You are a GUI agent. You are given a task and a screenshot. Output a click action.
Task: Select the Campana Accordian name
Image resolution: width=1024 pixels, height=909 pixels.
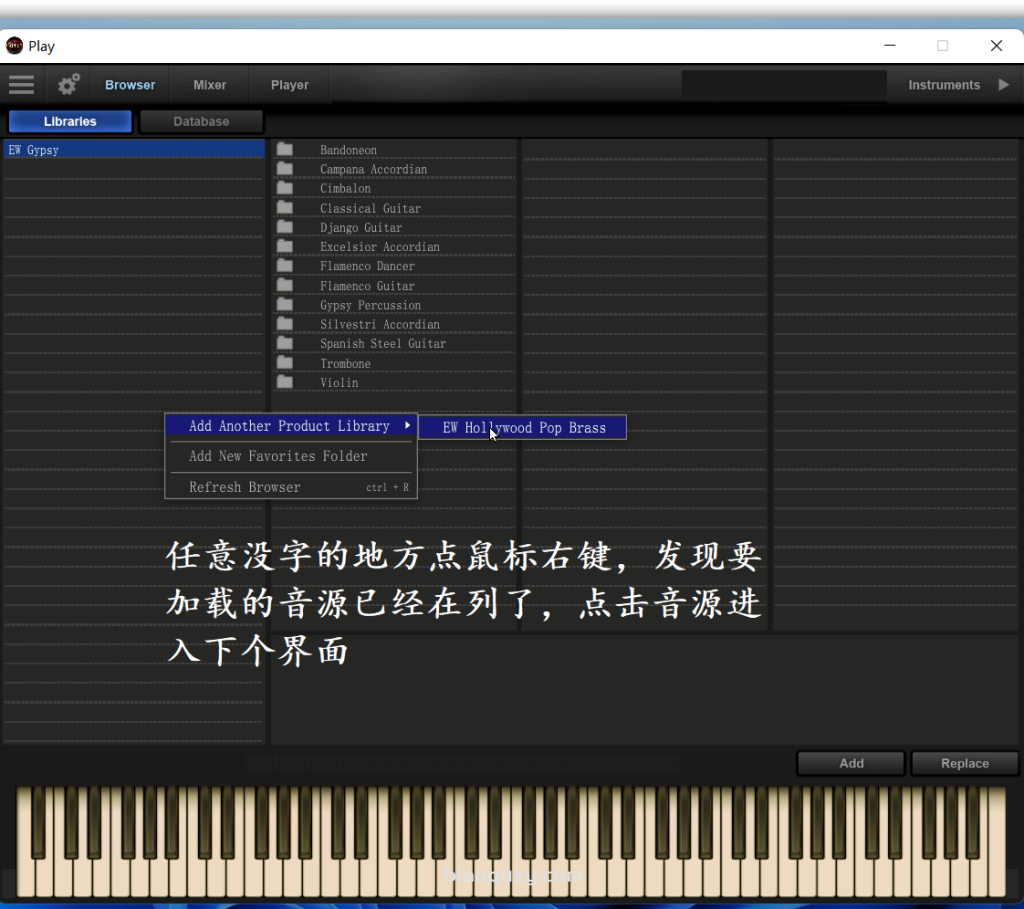[373, 169]
